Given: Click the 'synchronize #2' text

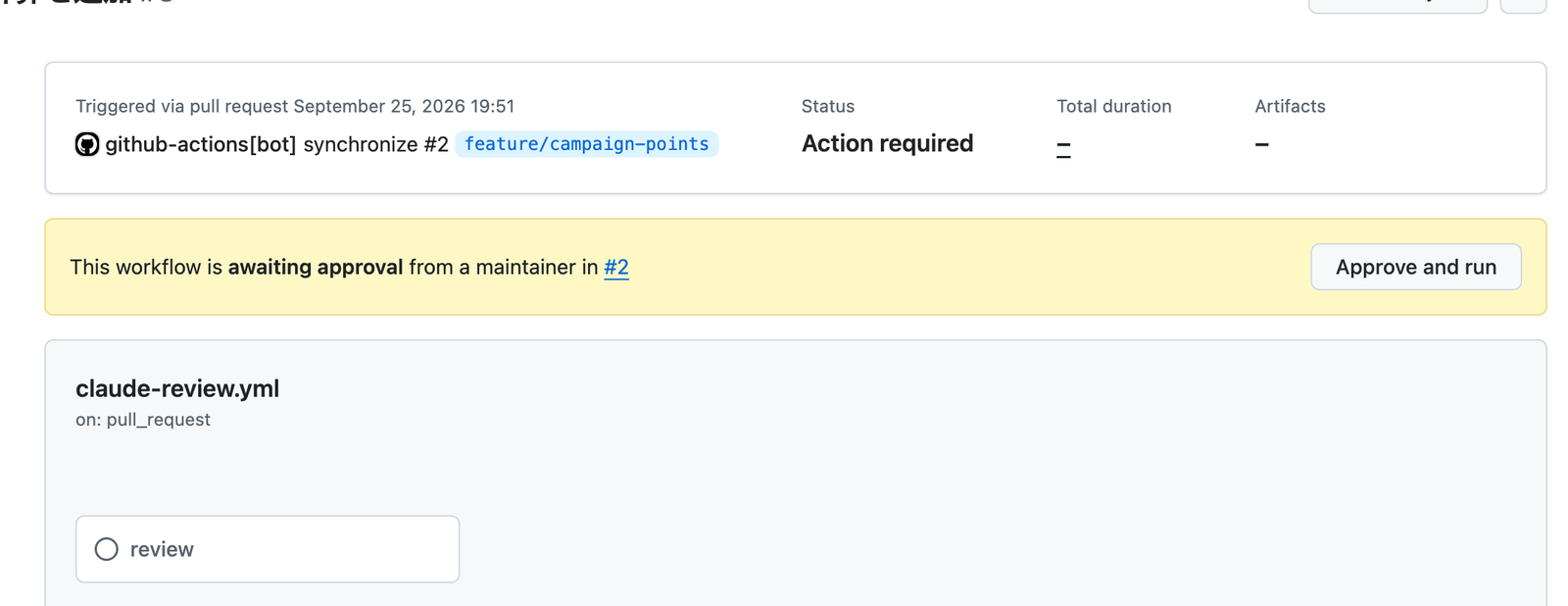Looking at the screenshot, I should coord(375,144).
